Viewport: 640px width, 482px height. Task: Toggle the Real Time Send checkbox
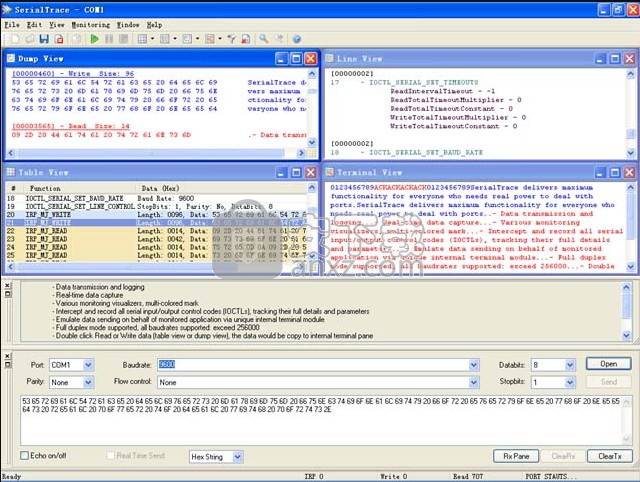110,455
